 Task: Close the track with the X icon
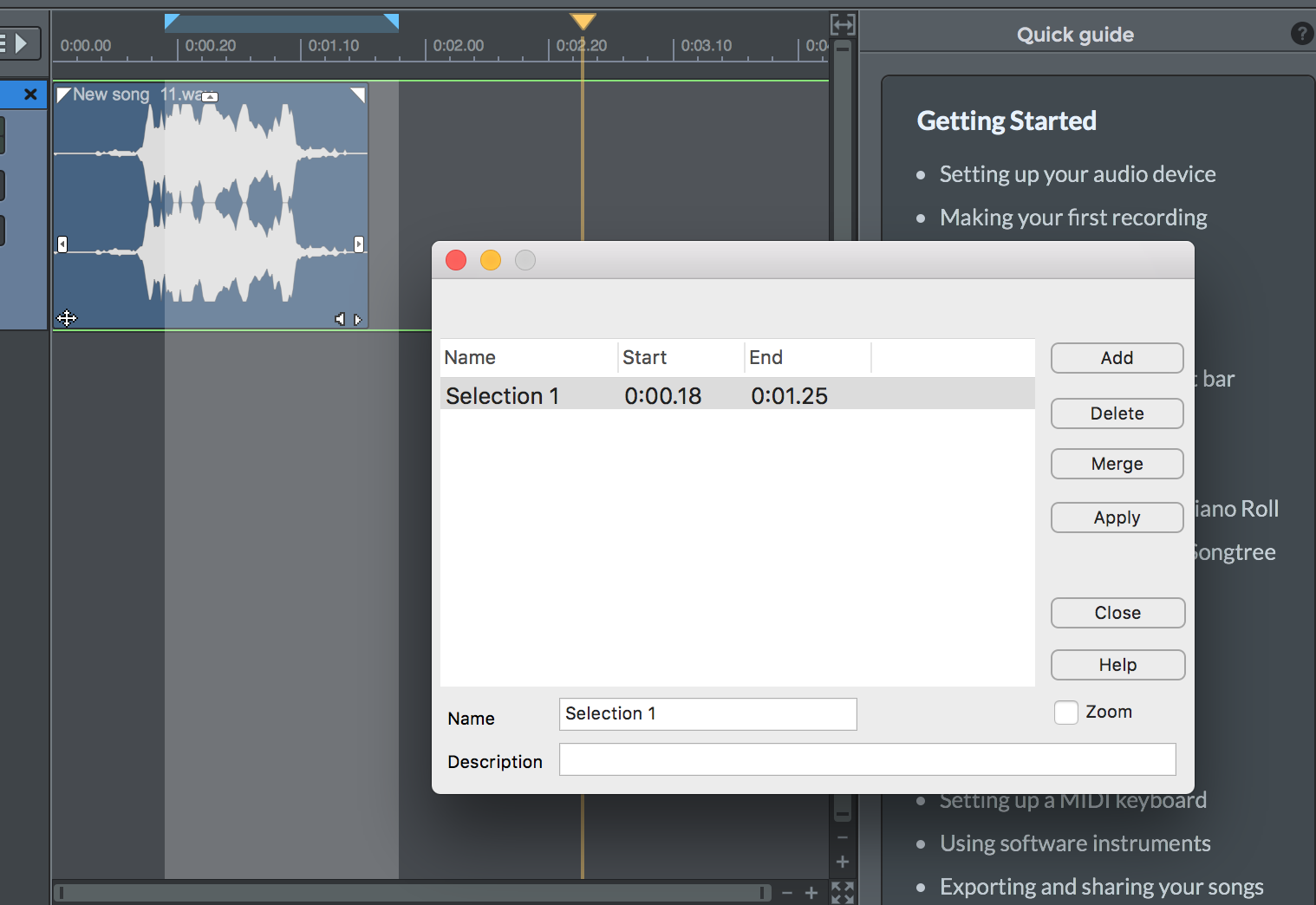pyautogui.click(x=30, y=94)
